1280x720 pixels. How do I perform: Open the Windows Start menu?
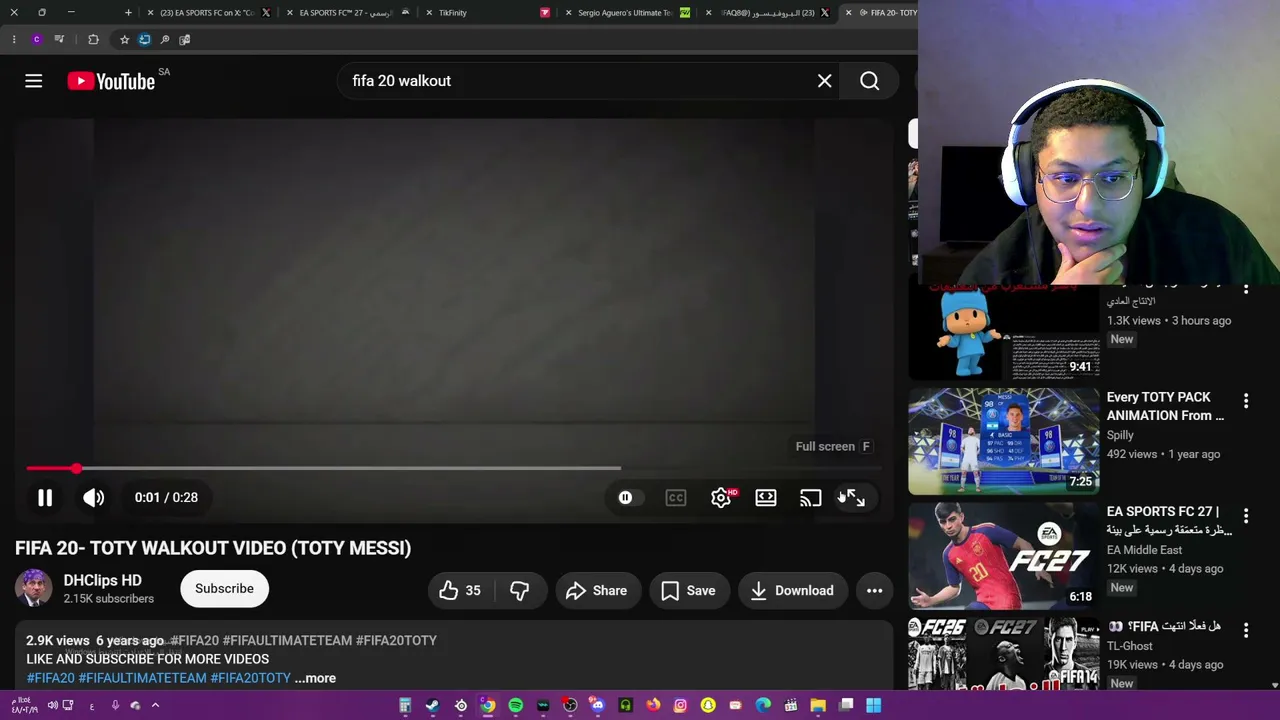(x=873, y=705)
